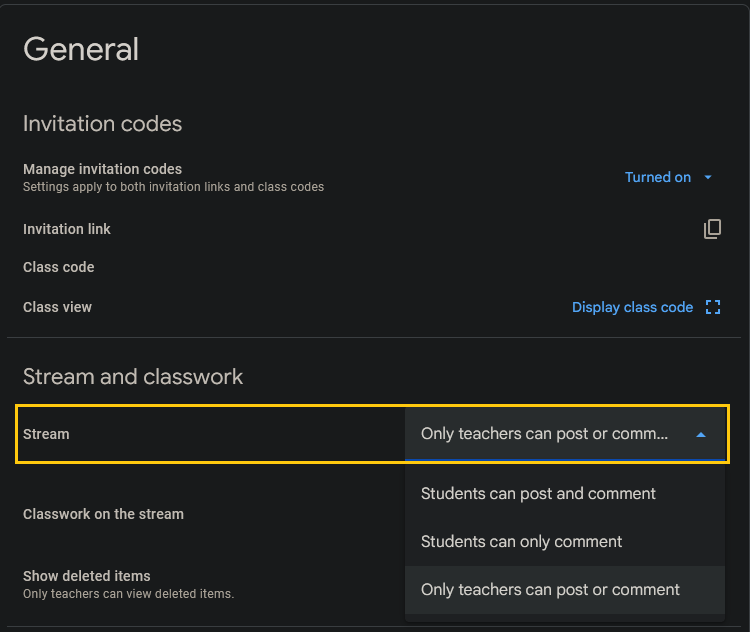Image resolution: width=750 pixels, height=632 pixels.
Task: Click the General page heading
Action: 81,49
